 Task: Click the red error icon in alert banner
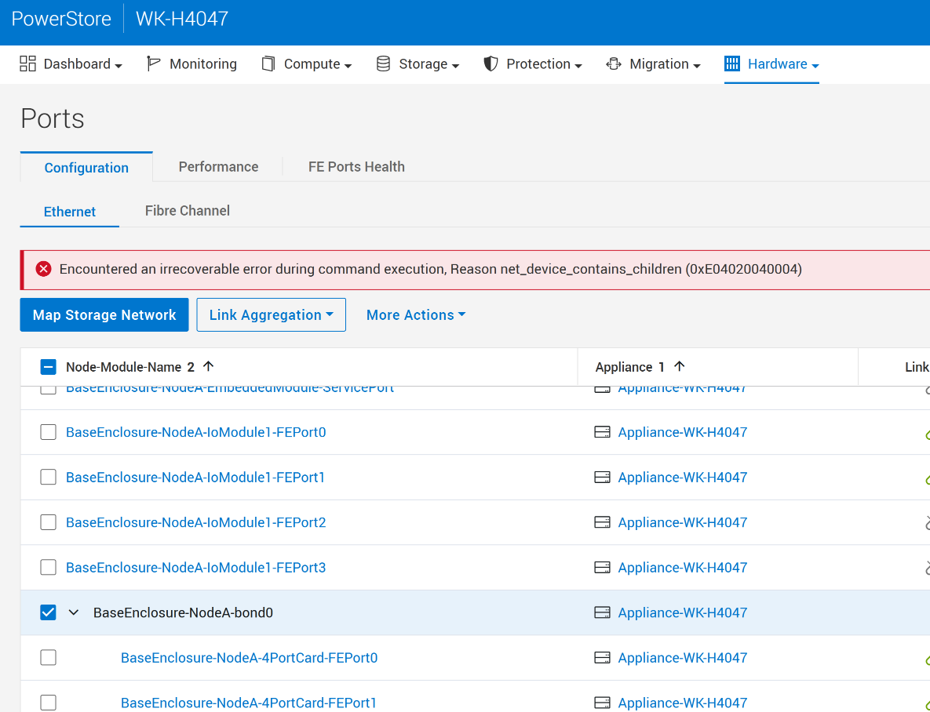coord(43,269)
